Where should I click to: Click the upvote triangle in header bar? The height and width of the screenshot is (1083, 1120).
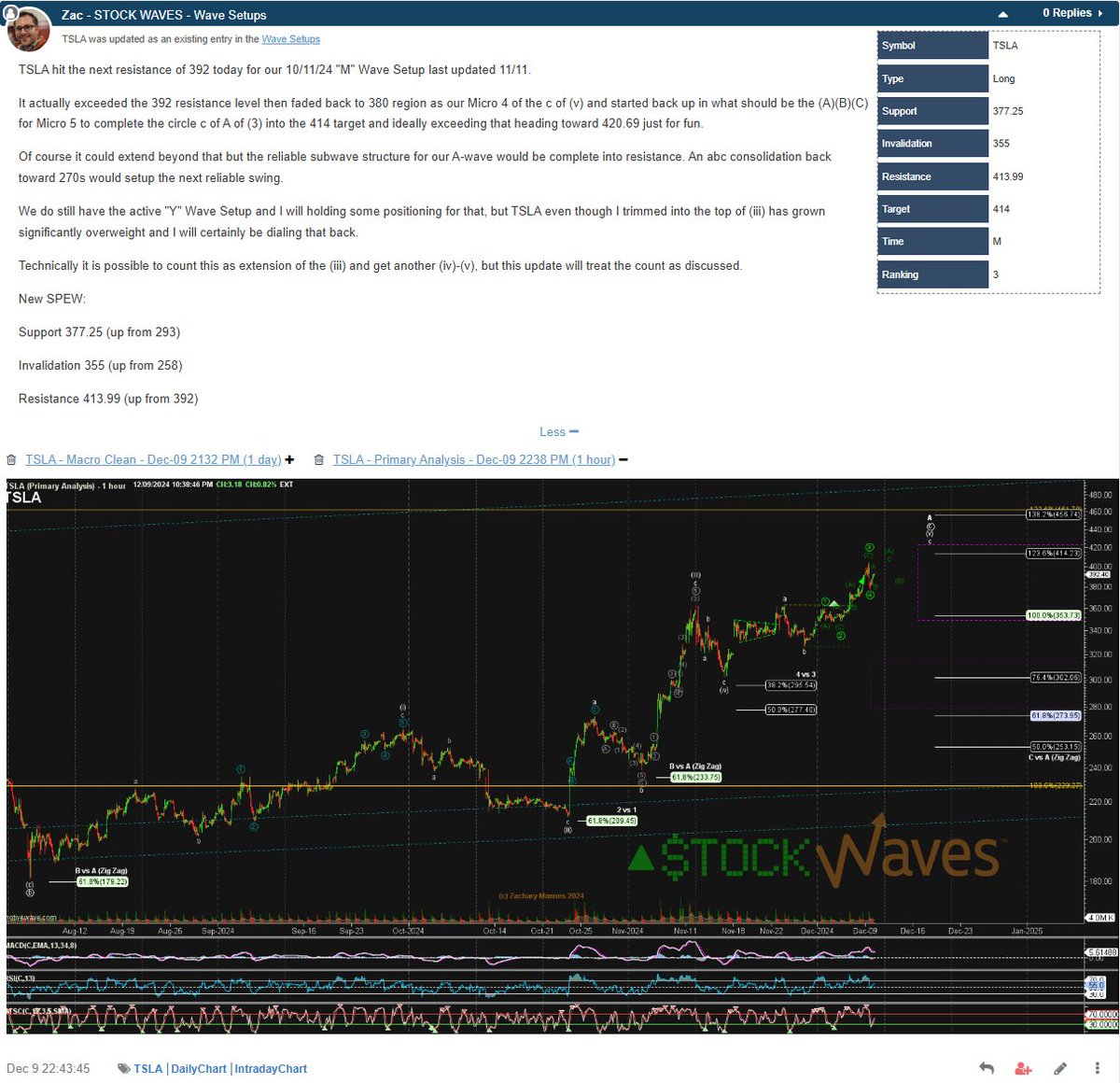(x=1002, y=14)
